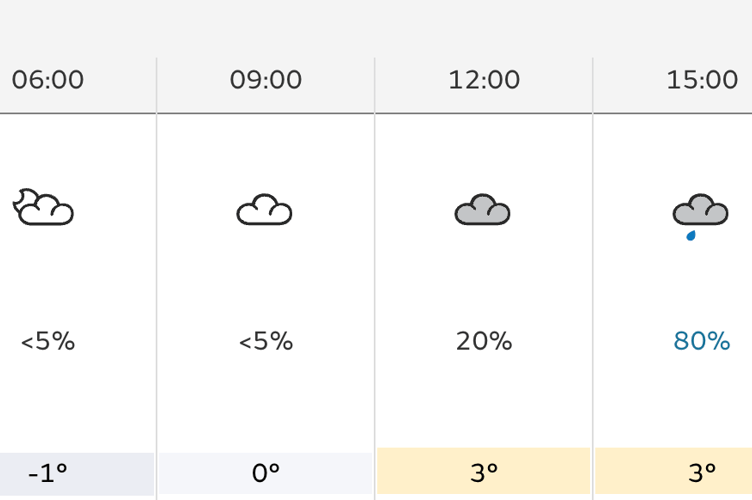This screenshot has width=752, height=500.
Task: Click the divider between the 09:00 and 12:00 columns
Action: tap(375, 278)
